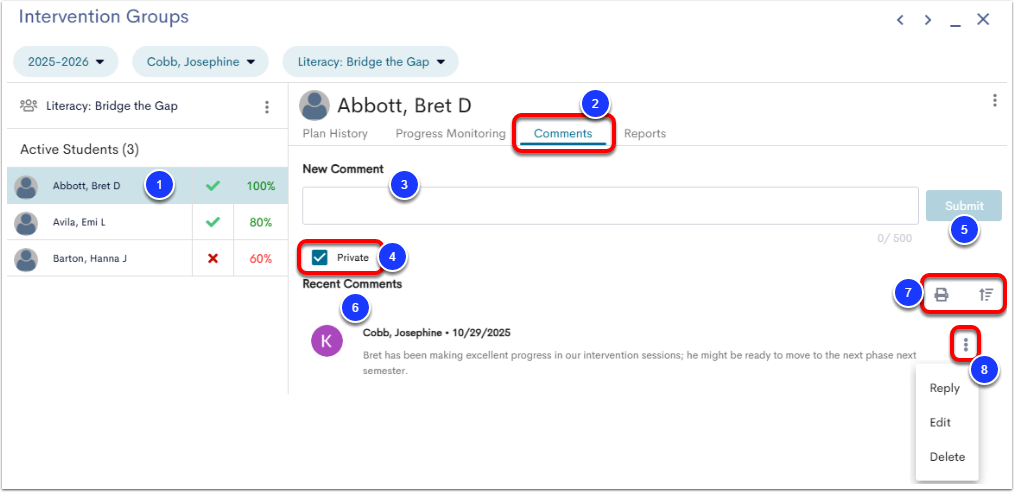The height and width of the screenshot is (492, 1014).
Task: Uncheck the Private checkbox
Action: (x=319, y=257)
